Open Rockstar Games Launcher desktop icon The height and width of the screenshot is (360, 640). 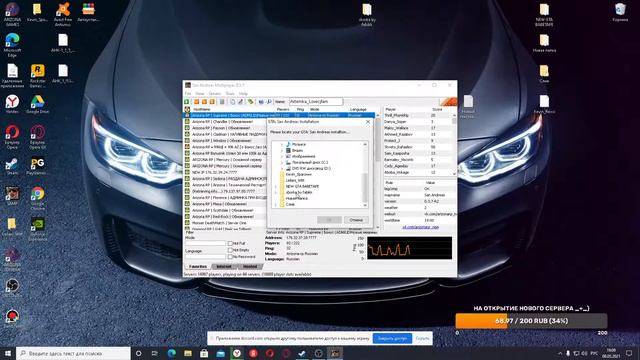(38, 76)
